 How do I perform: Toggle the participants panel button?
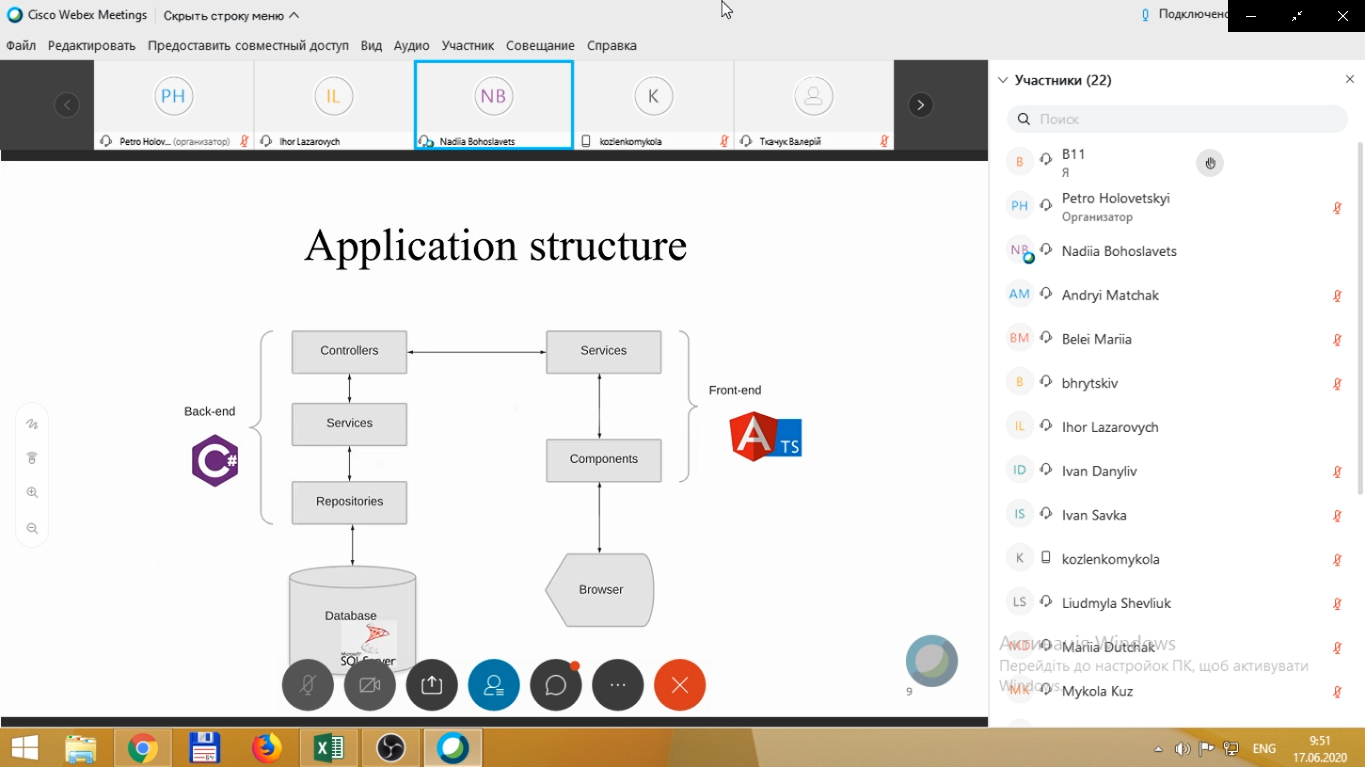[x=494, y=686]
